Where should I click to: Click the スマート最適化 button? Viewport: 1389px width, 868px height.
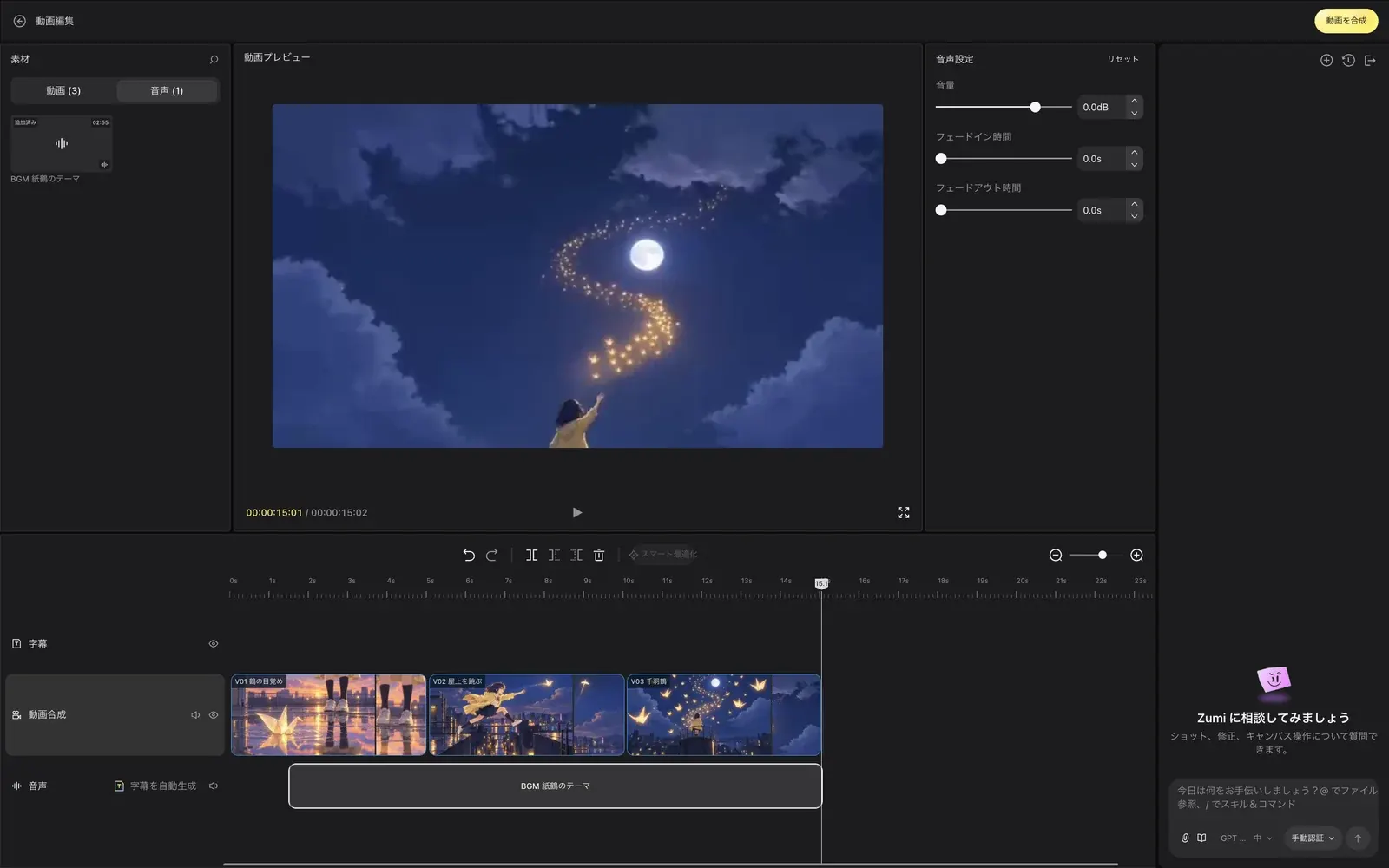(x=663, y=555)
